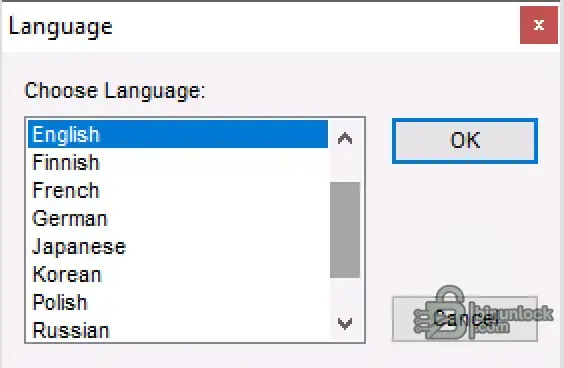
Task: Click the scrollbar track above the thumb
Action: click(x=345, y=167)
